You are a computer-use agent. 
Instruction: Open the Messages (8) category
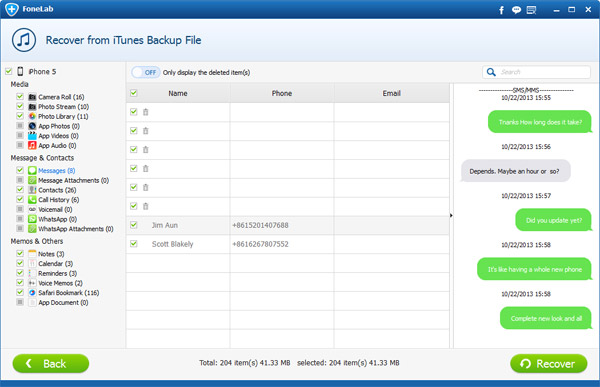tap(57, 171)
